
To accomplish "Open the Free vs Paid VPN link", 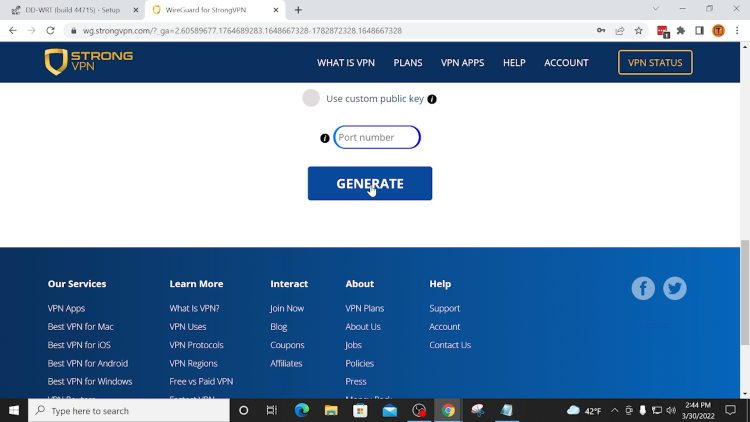I will tap(201, 381).
